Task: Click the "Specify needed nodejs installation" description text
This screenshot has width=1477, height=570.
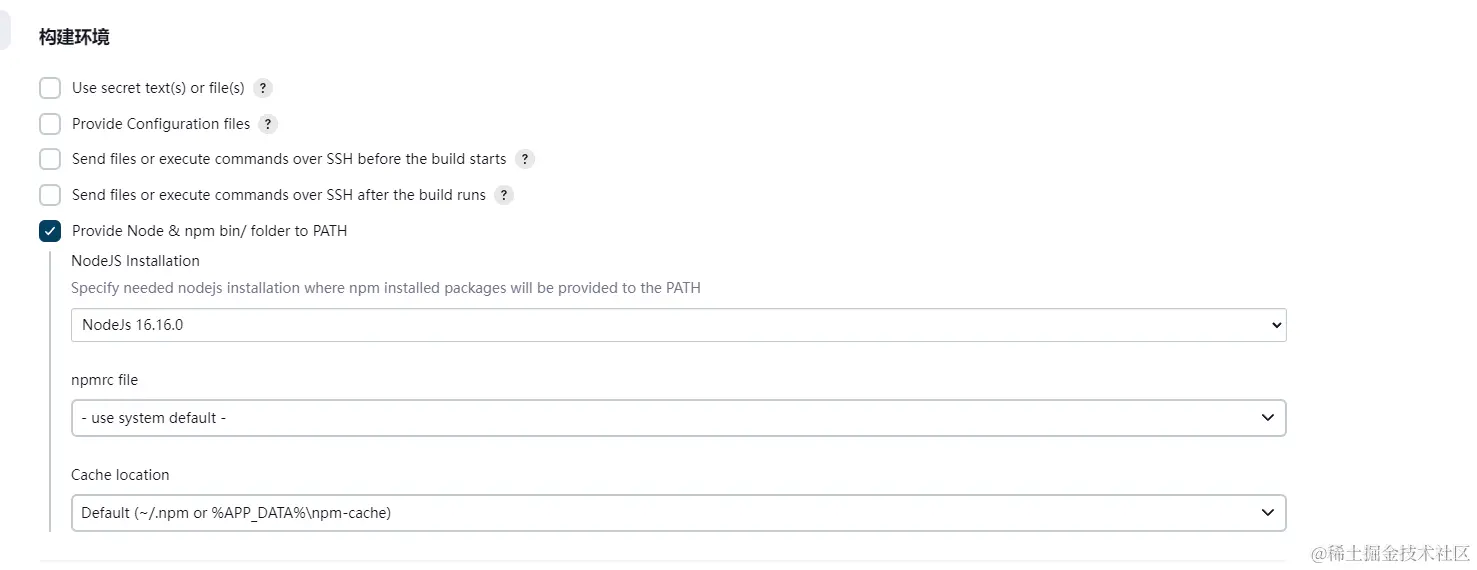Action: (x=385, y=288)
